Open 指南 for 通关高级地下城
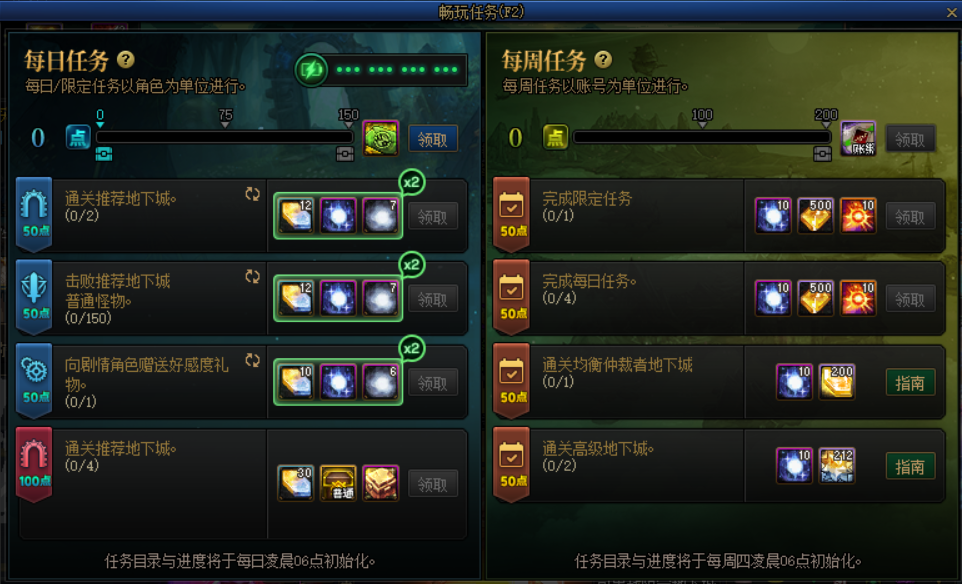The height and width of the screenshot is (584, 962). pyautogui.click(x=910, y=466)
